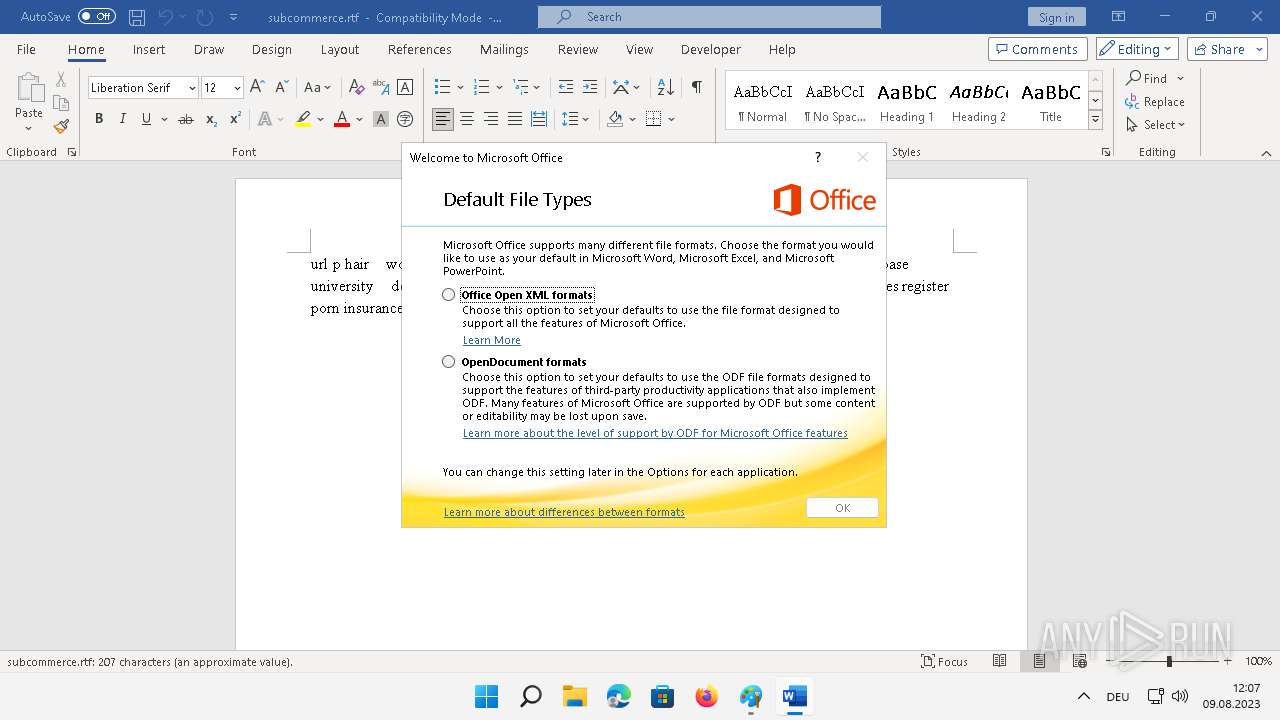1280x720 pixels.
Task: Decrease font size with shrink icon
Action: (x=281, y=88)
